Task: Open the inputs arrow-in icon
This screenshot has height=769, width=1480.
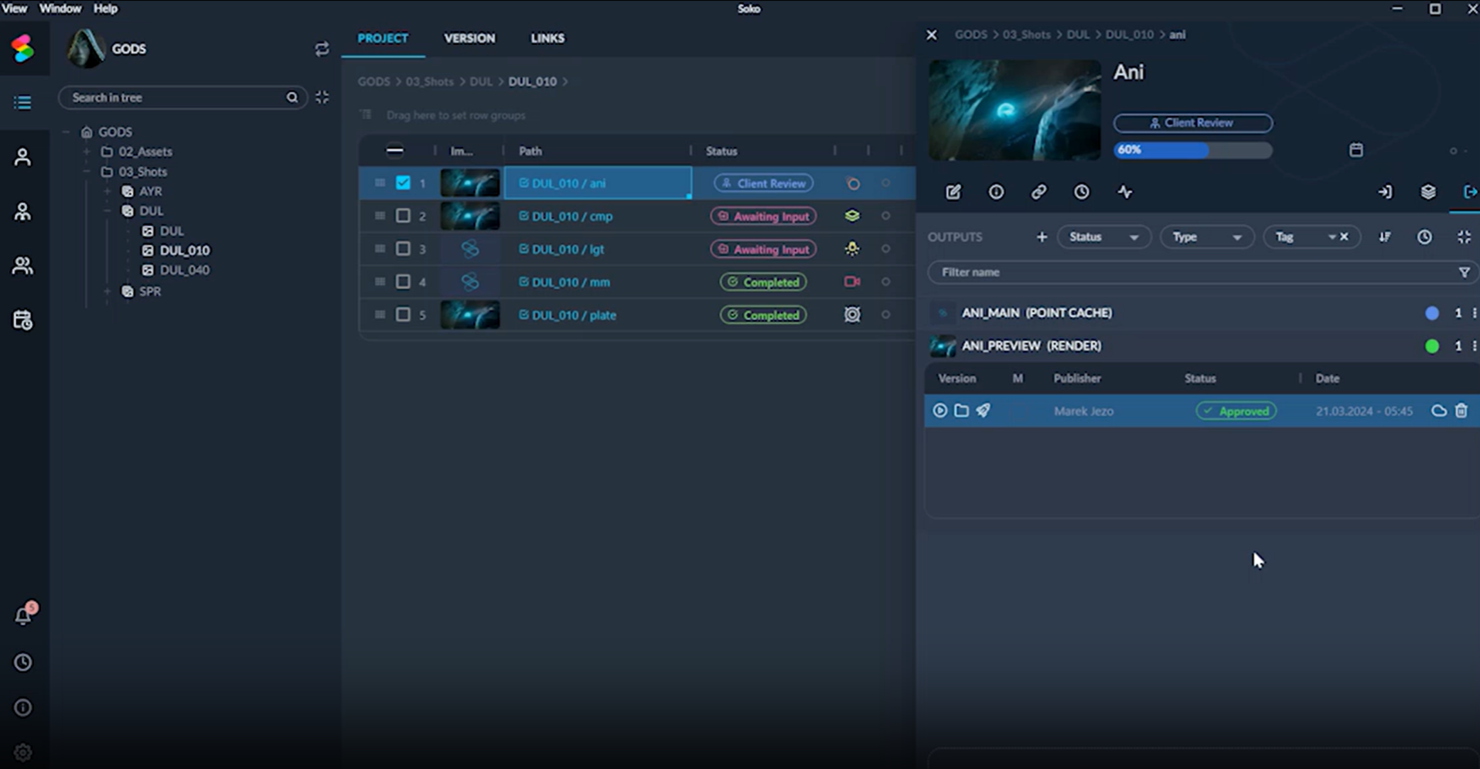Action: click(1385, 192)
